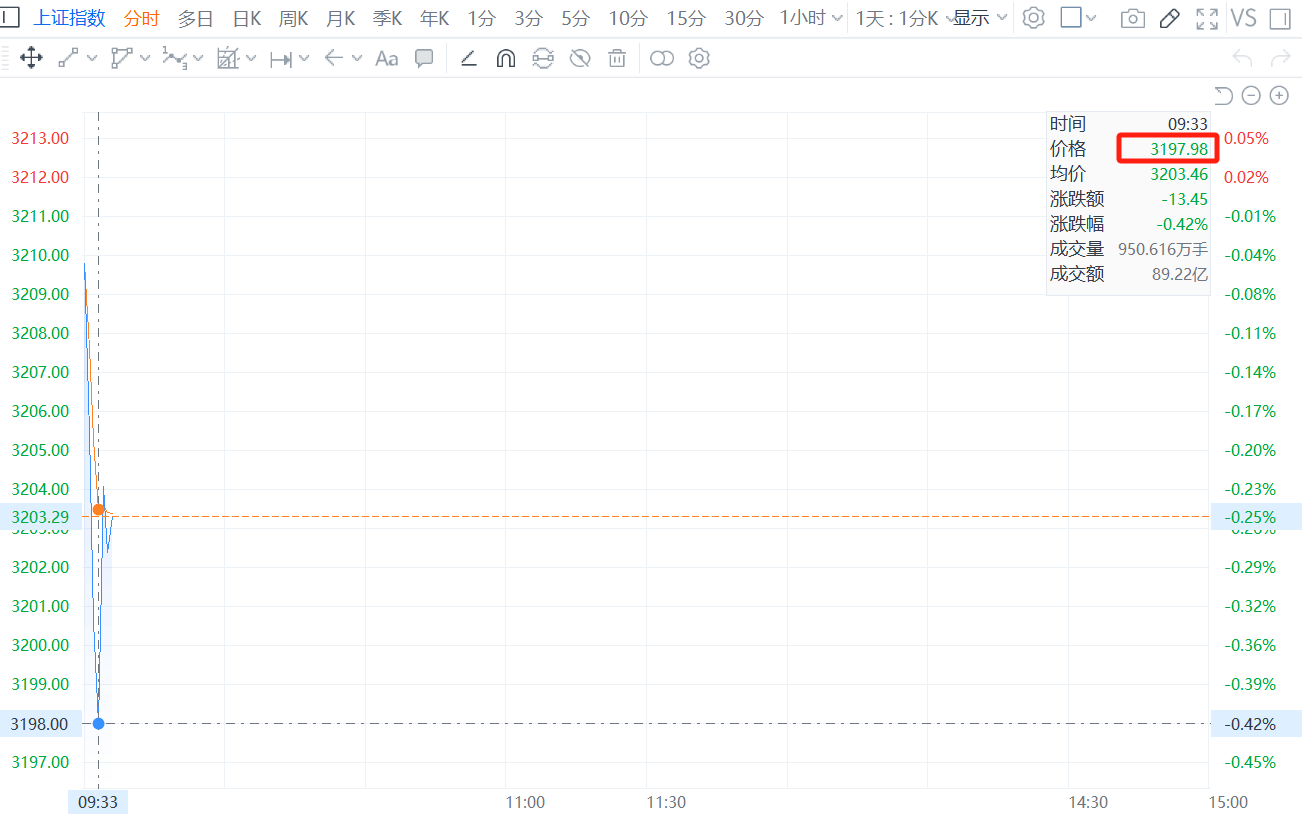Click the VS compare button

click(1243, 18)
